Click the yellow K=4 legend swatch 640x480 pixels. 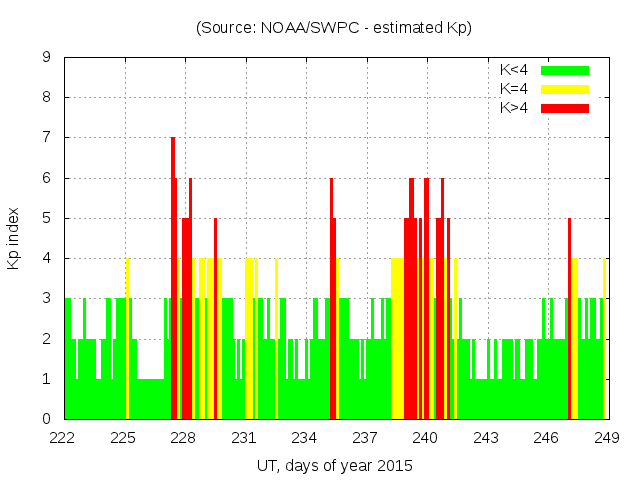pos(565,89)
